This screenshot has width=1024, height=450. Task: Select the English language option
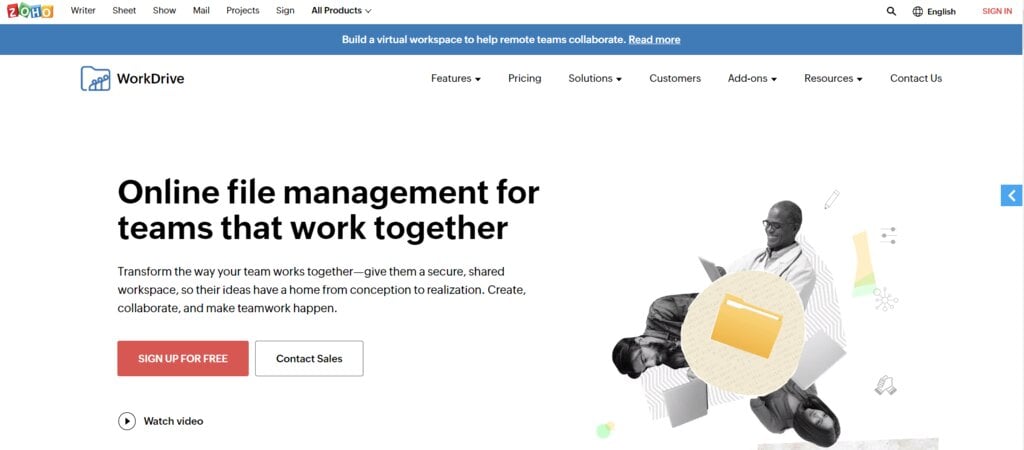[941, 12]
